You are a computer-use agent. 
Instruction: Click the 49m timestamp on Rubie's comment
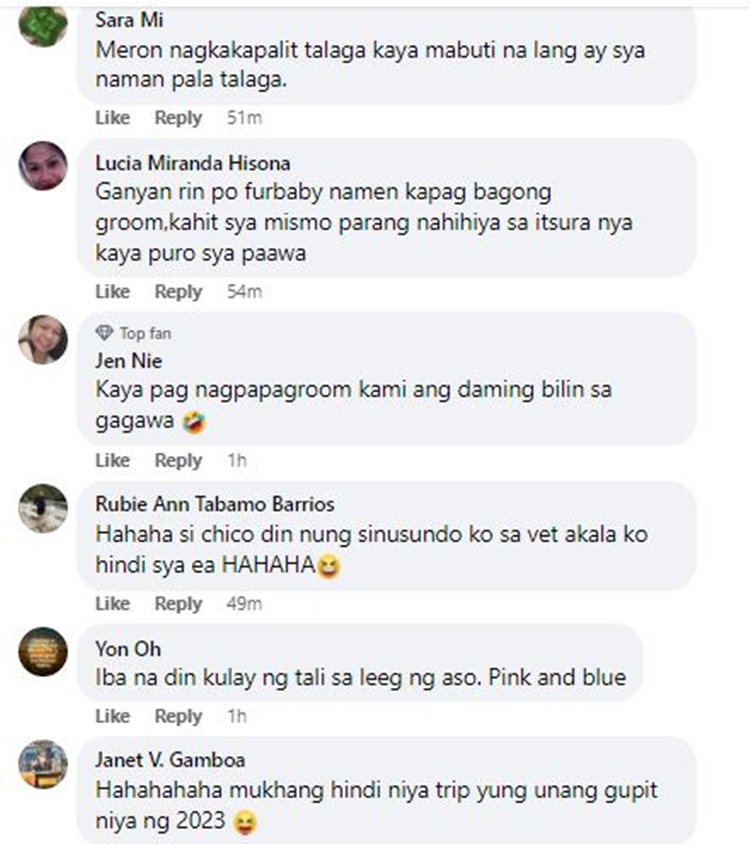(x=244, y=603)
